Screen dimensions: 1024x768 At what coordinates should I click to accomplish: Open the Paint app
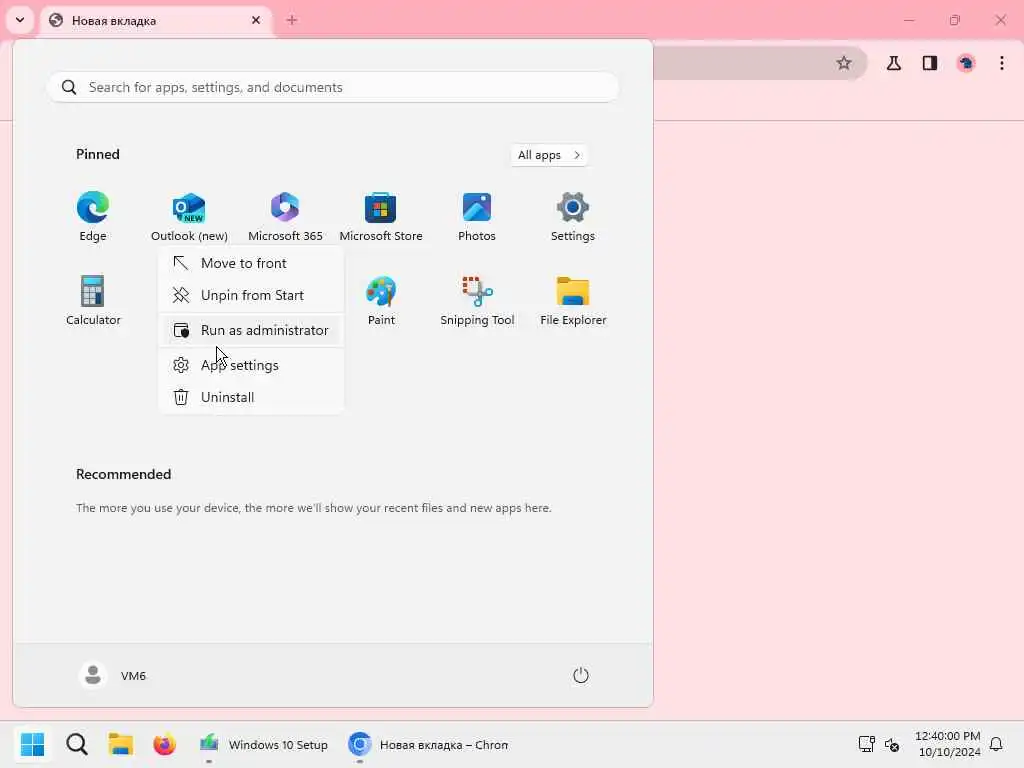pyautogui.click(x=381, y=300)
